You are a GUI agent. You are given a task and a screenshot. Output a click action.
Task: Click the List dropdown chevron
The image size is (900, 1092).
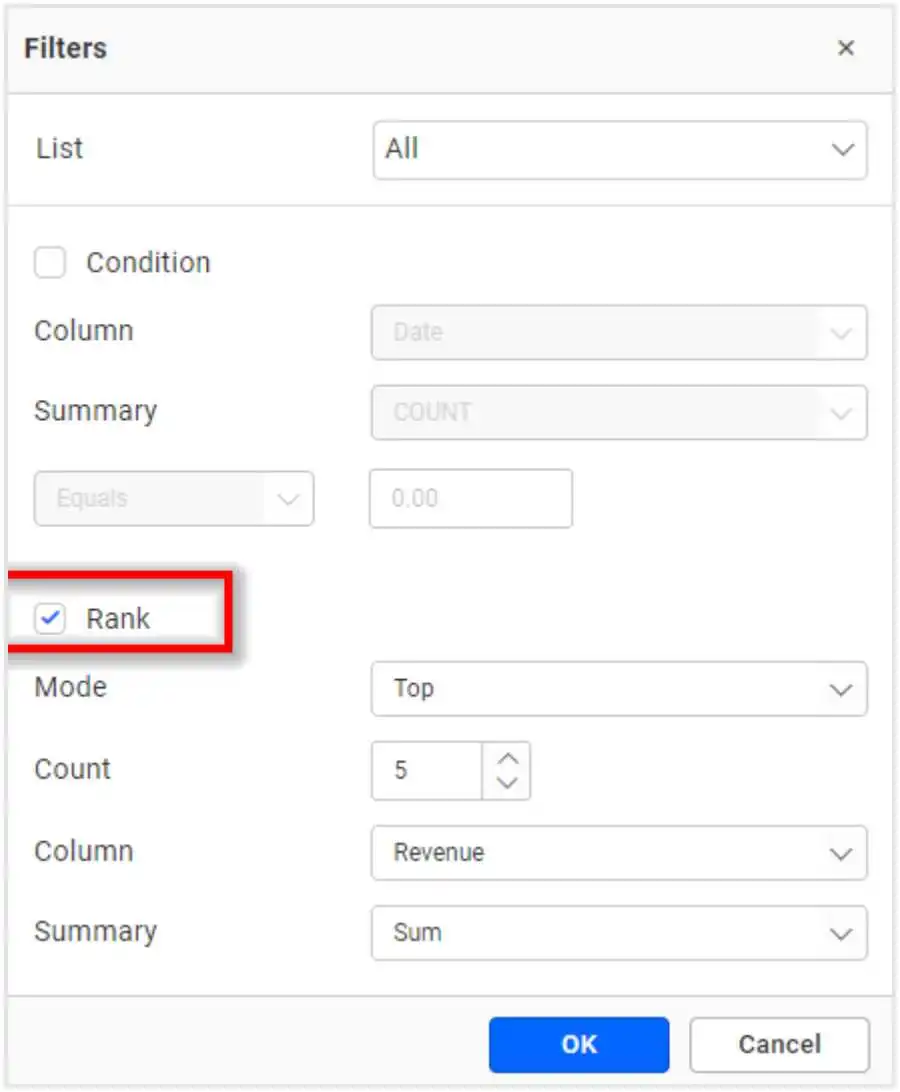pyautogui.click(x=840, y=150)
